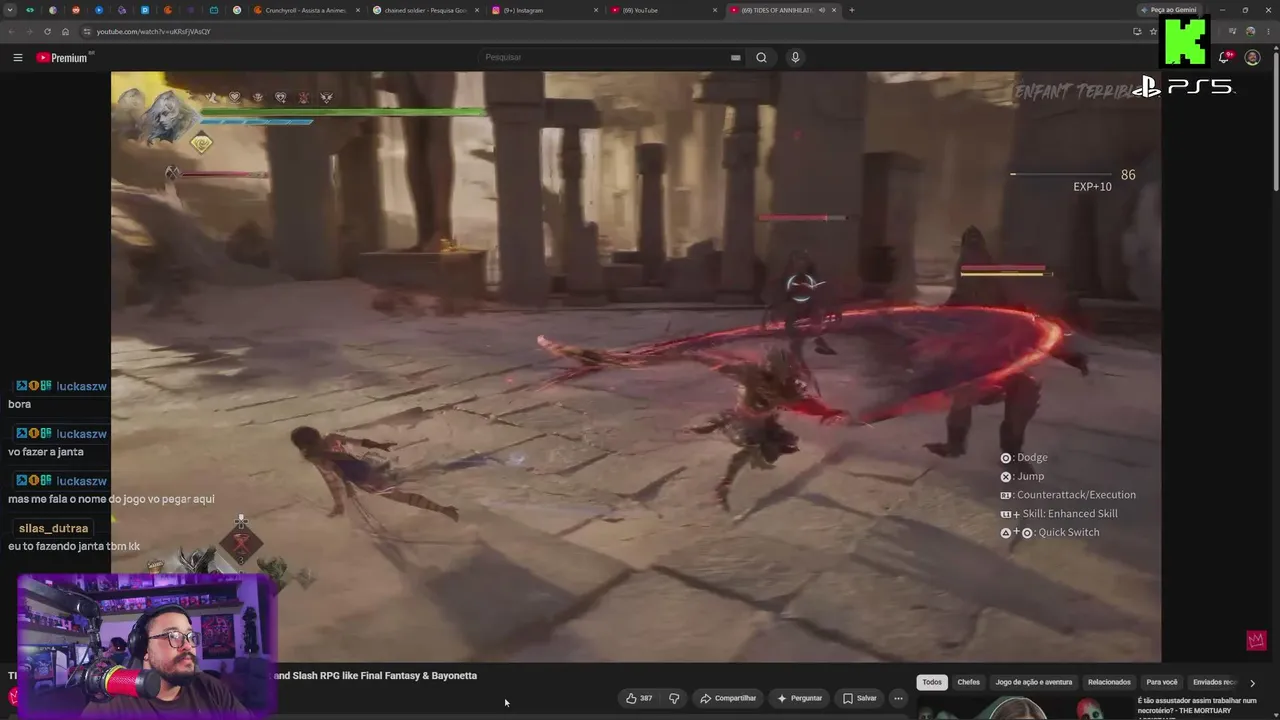Start voice search with the microphone
The image size is (1280, 720).
tap(795, 58)
